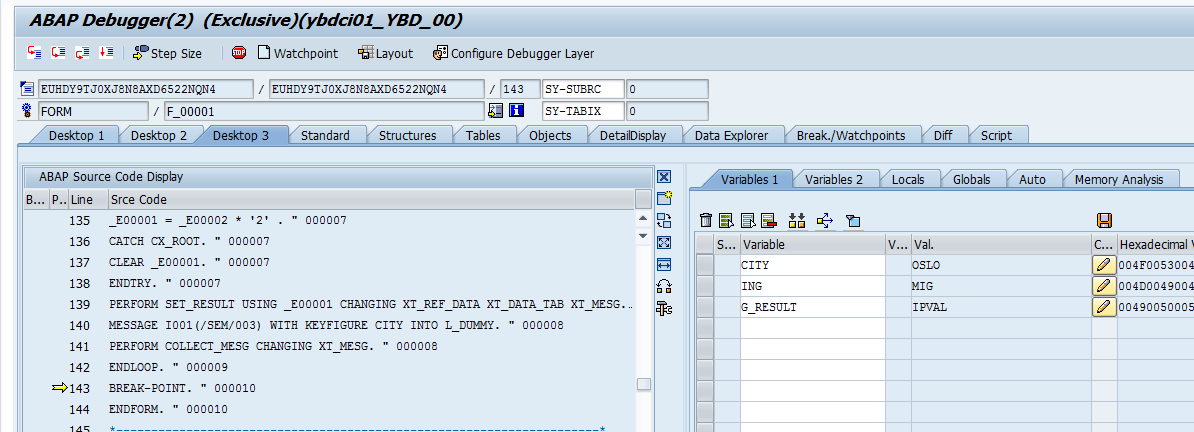Switch to the Break./Watchpoints tab
The height and width of the screenshot is (432, 1194).
pyautogui.click(x=851, y=136)
